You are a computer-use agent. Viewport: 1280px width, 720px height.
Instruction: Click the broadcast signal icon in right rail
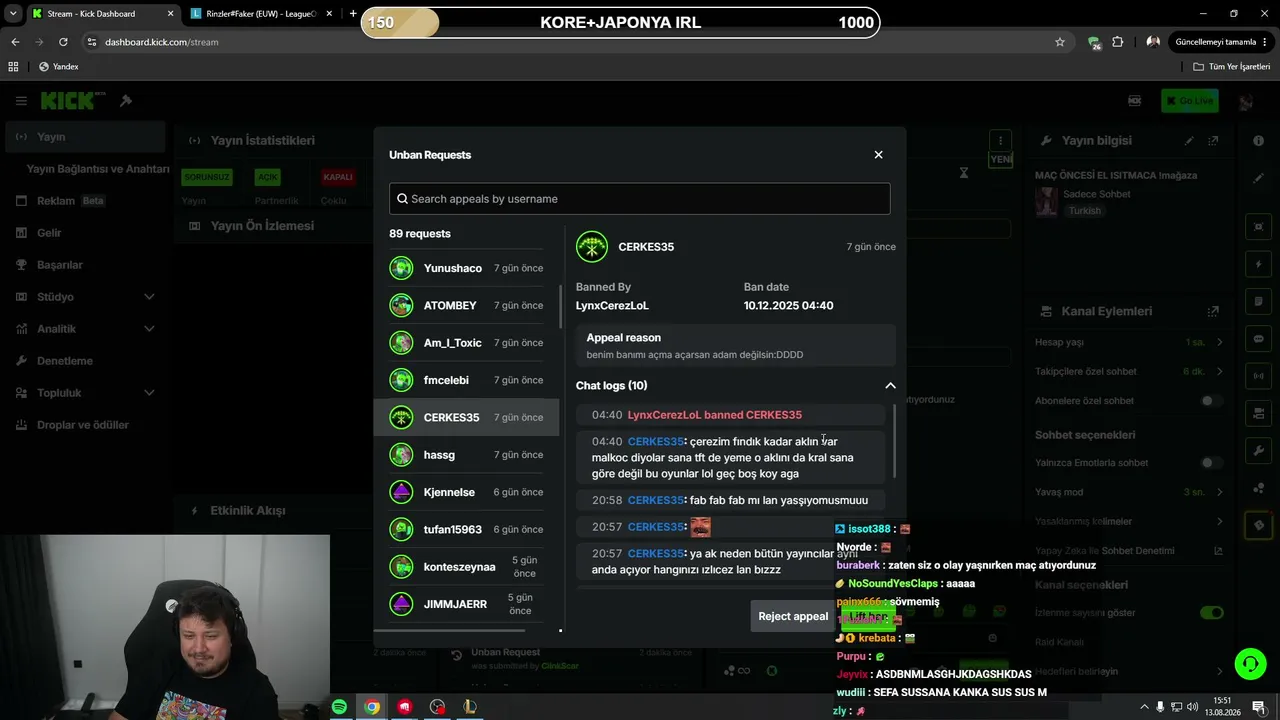point(1258,376)
